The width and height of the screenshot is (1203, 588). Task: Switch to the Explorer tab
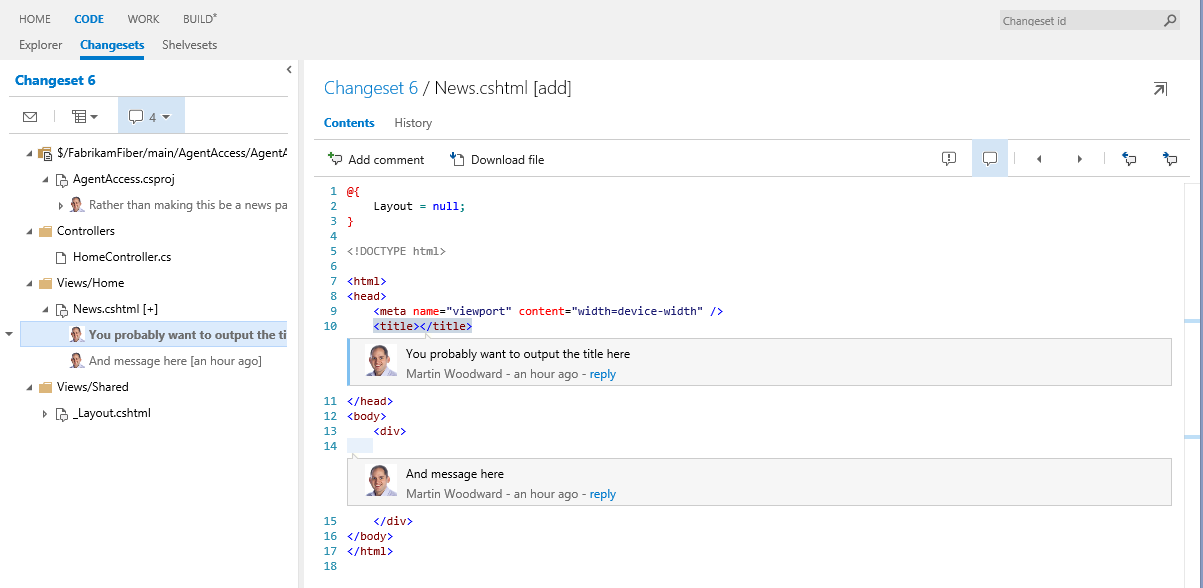click(x=41, y=45)
